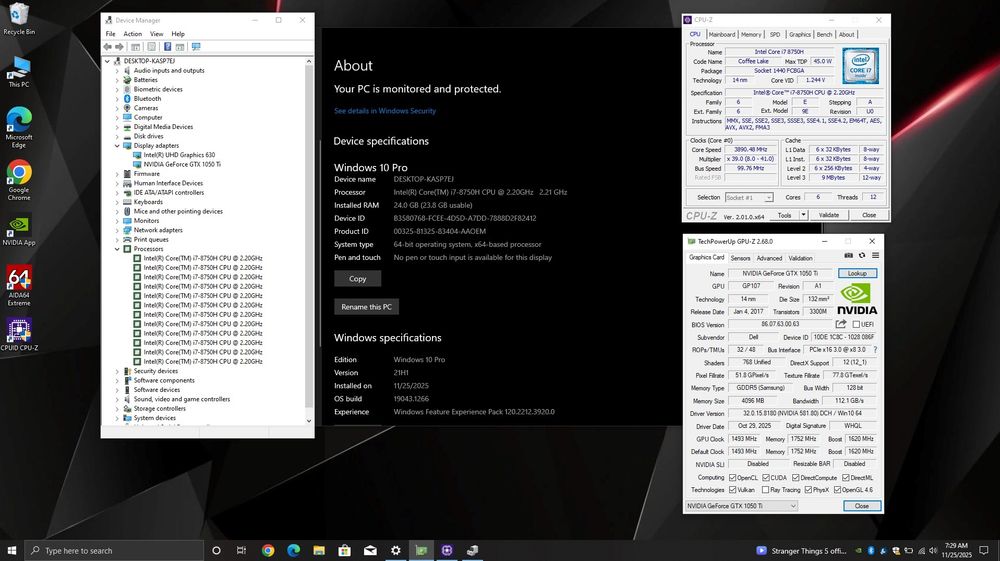This screenshot has height=561, width=1000.
Task: Switch to the Mainboard tab in CPU-Z
Action: pos(722,34)
